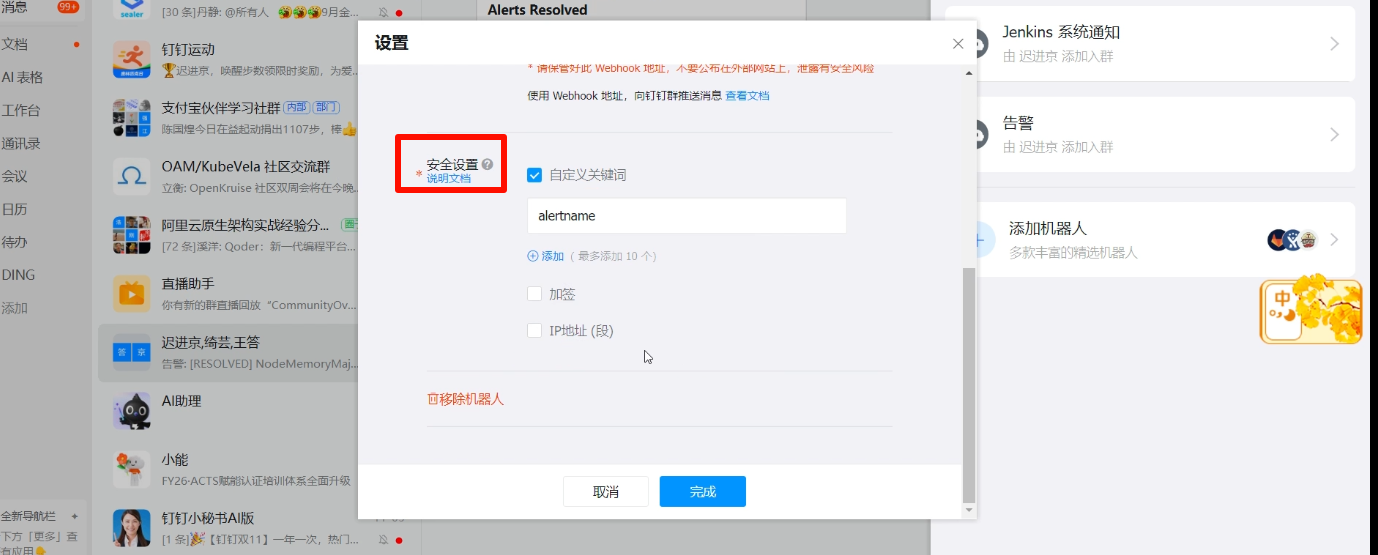Click the muted bell icon on the sealer chat
This screenshot has width=1378, height=555.
tap(383, 13)
